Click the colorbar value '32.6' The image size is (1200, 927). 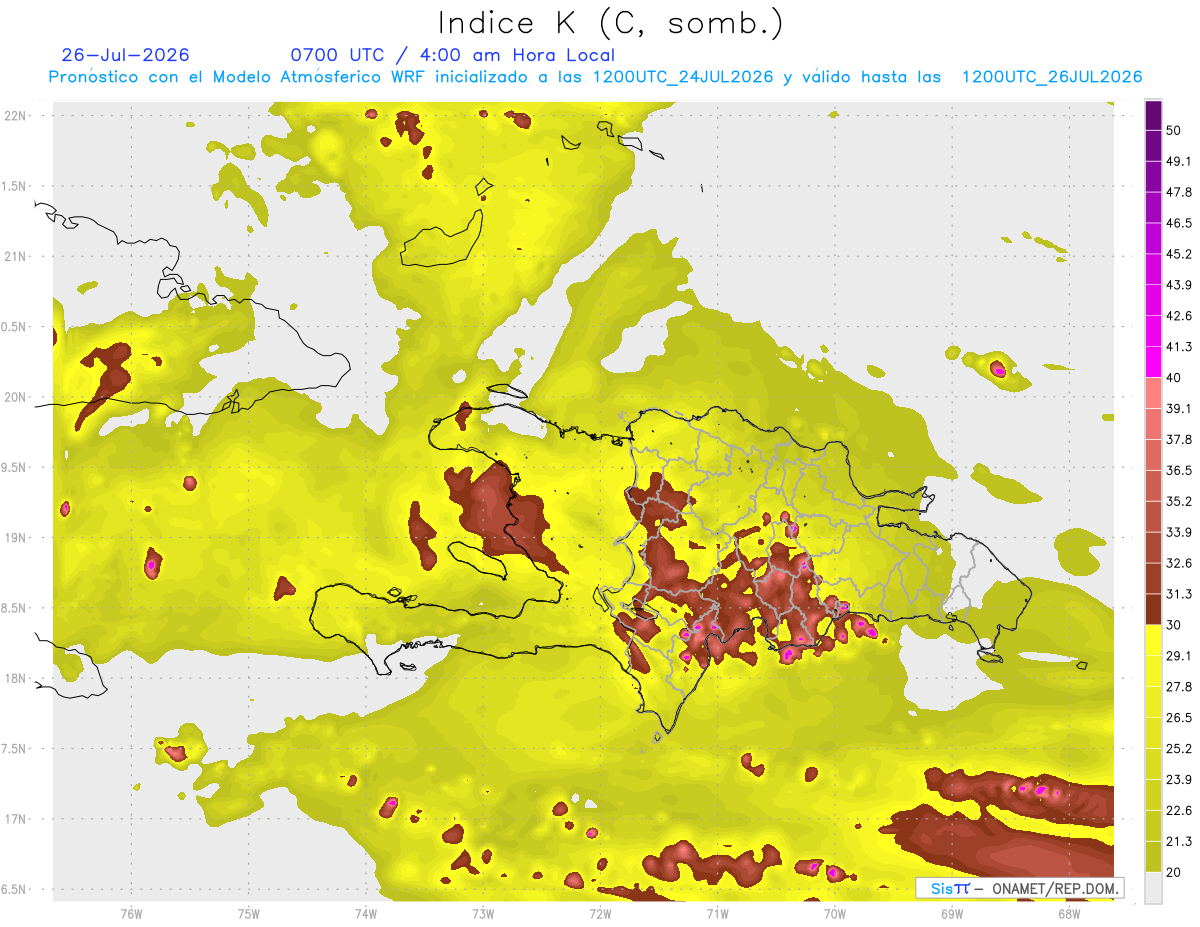click(1179, 563)
